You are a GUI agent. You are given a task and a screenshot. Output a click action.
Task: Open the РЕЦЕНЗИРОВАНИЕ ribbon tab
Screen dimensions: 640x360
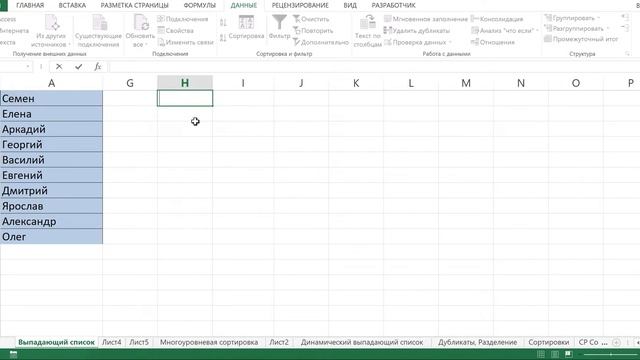pos(300,5)
